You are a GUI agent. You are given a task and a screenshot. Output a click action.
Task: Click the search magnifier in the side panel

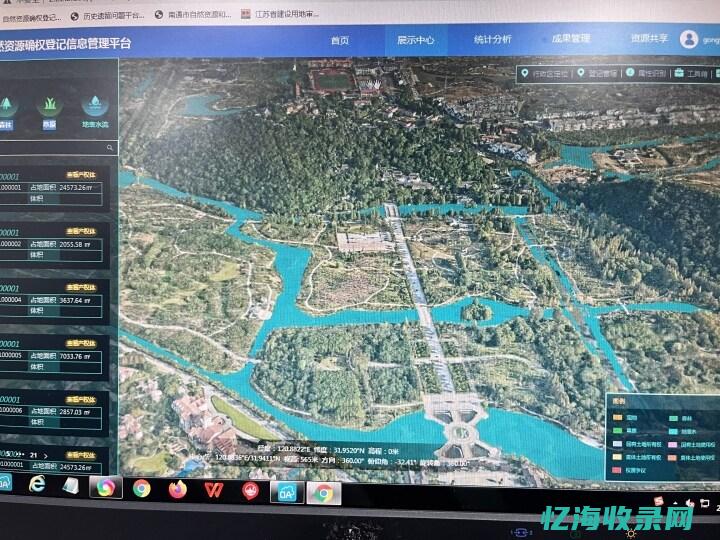pos(110,147)
